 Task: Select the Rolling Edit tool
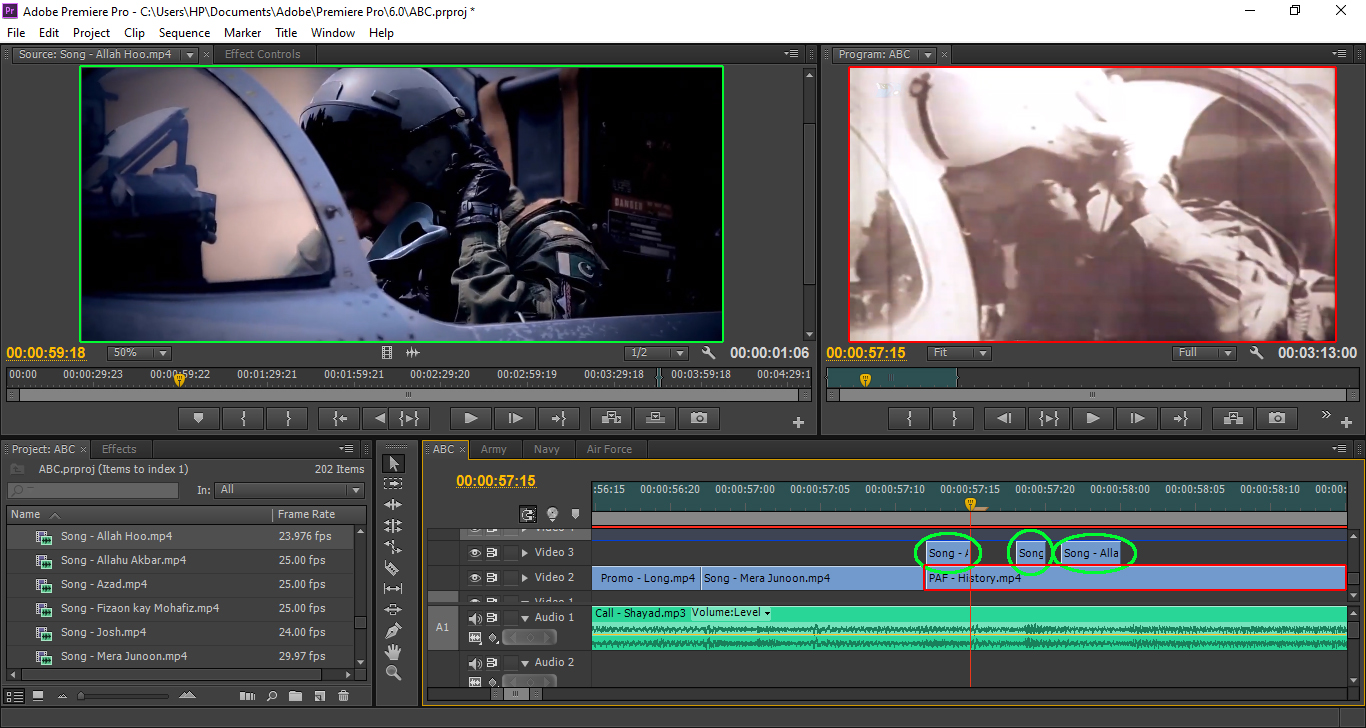tap(393, 526)
